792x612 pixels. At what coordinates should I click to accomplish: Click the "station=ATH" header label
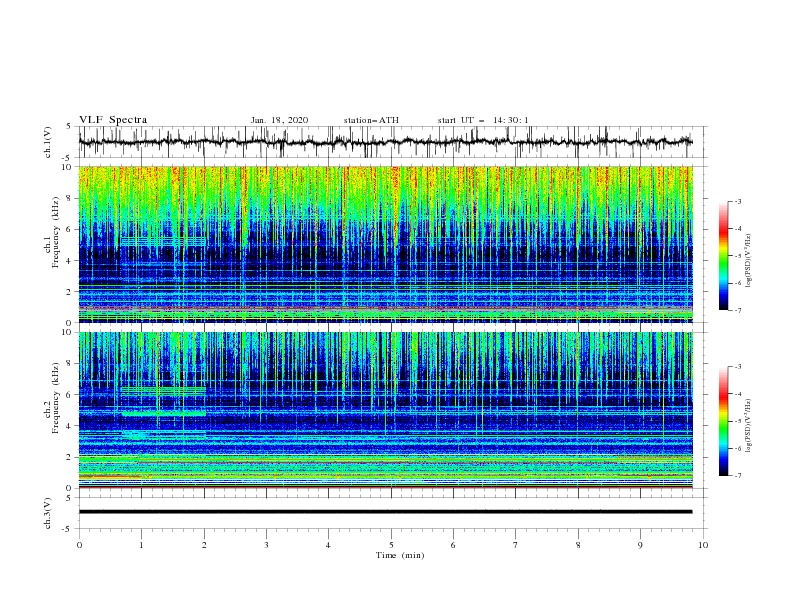371,120
